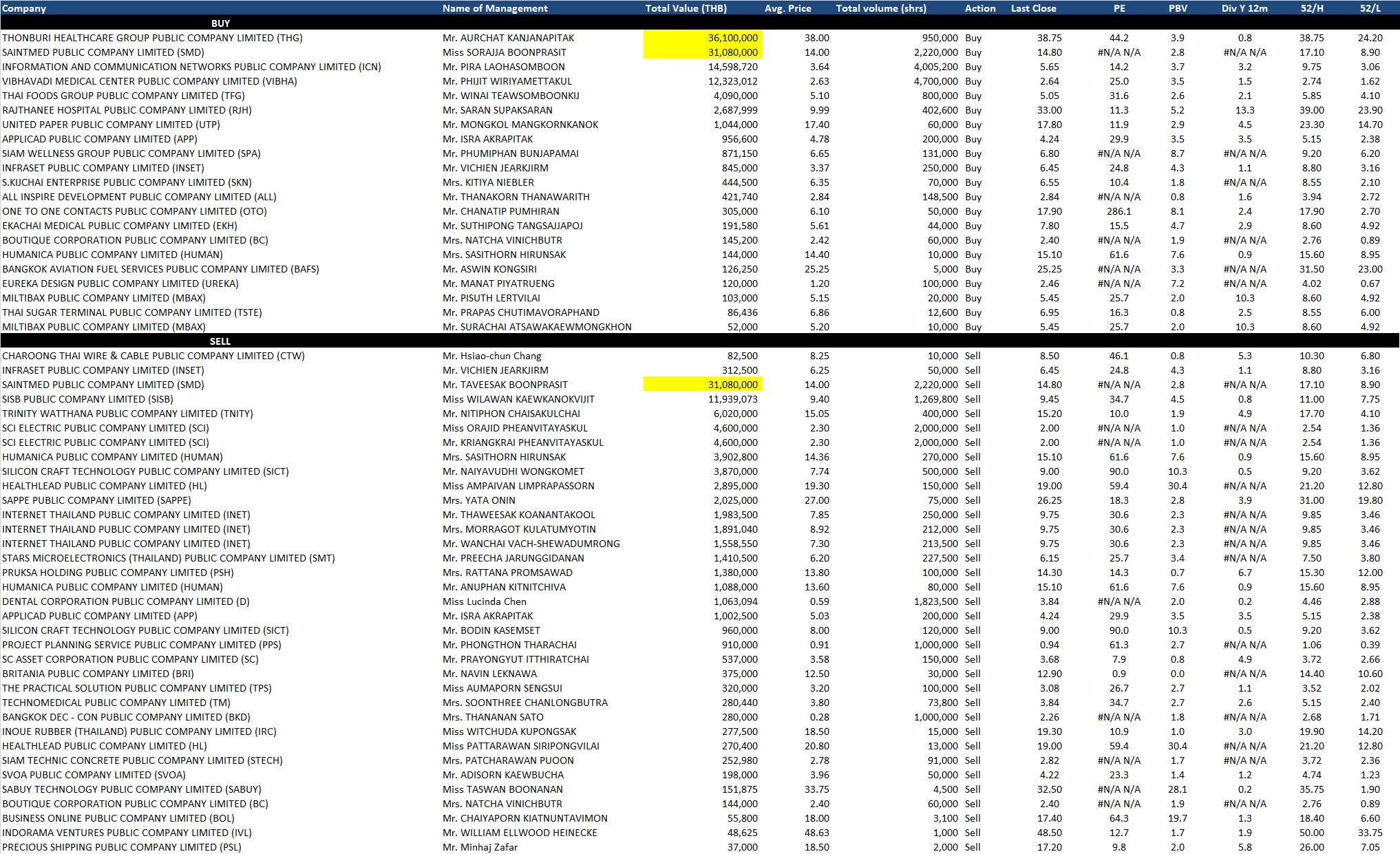Click Mr. SURACHAI ATSAWAKAEWMONGKHON cell
This screenshot has width=1400, height=854.
(537, 327)
